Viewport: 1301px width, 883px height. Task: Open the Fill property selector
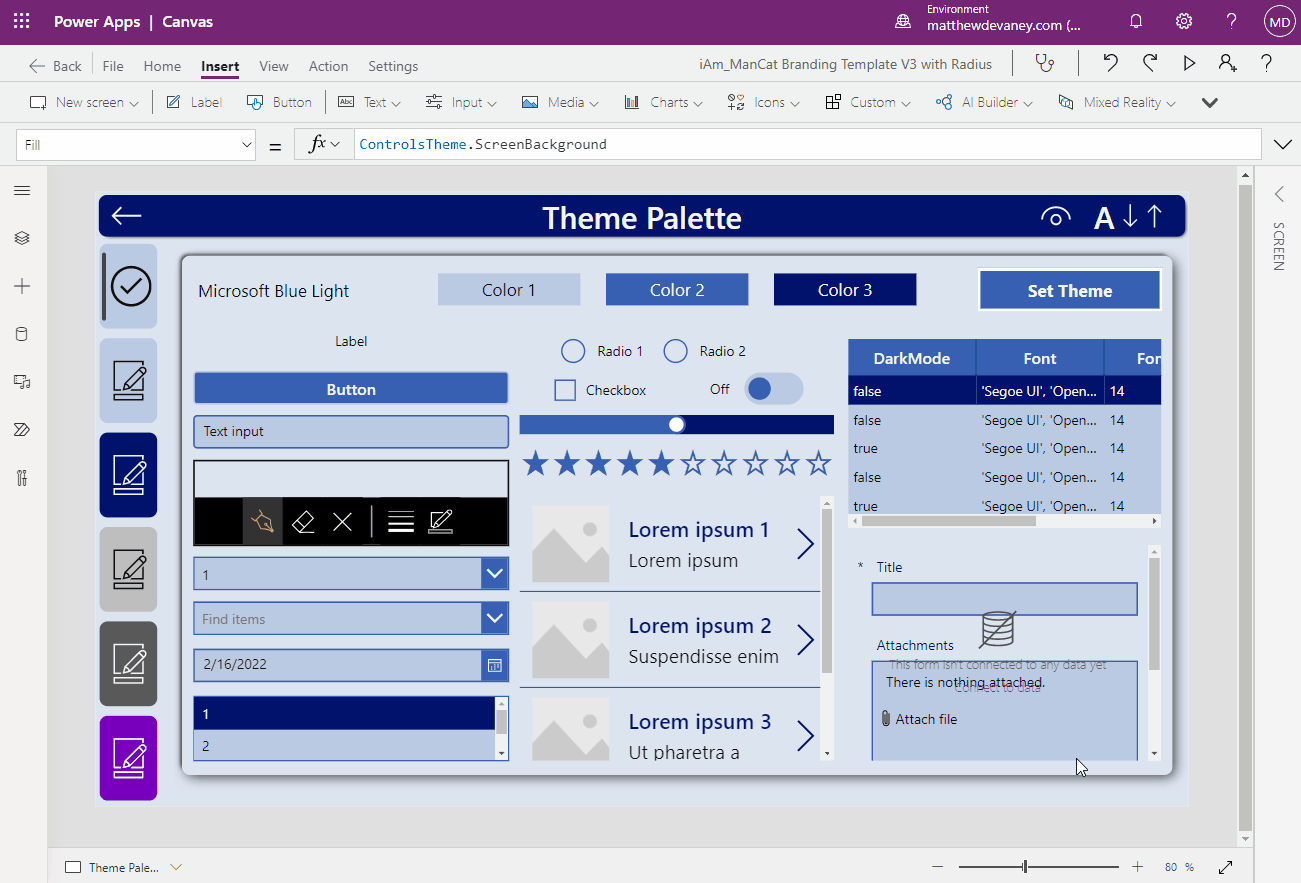[x=135, y=144]
